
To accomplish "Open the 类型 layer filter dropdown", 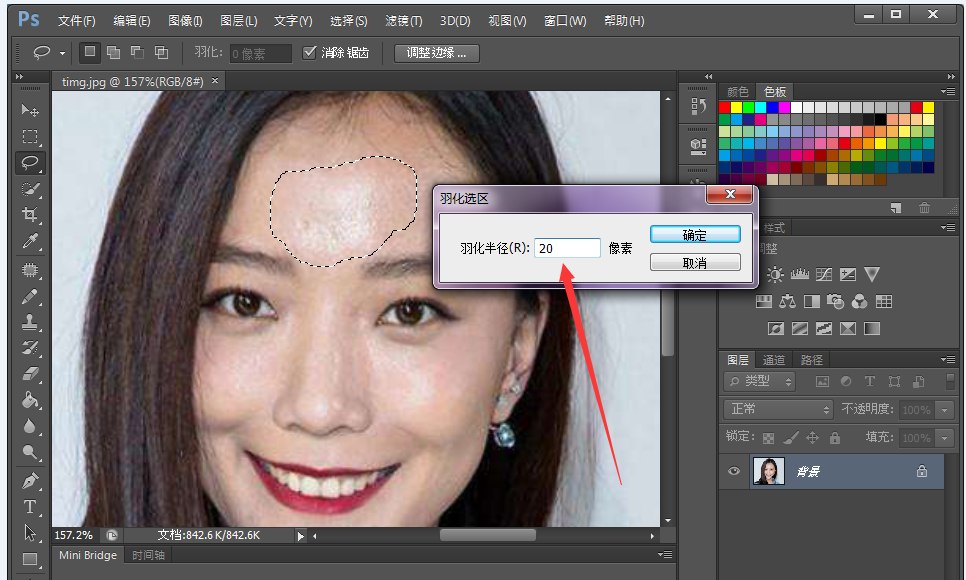I will [760, 382].
